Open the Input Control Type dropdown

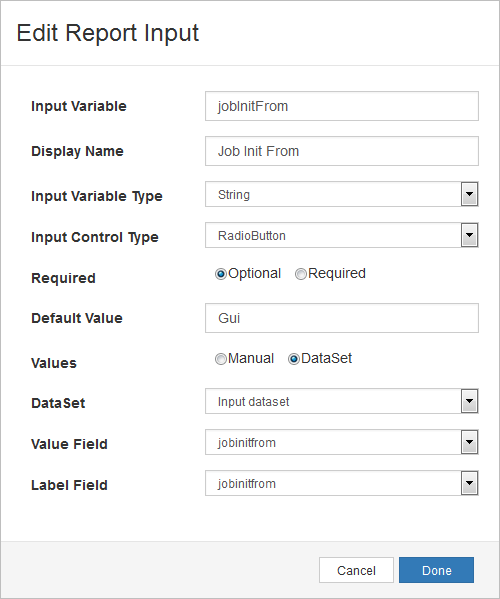(341, 235)
